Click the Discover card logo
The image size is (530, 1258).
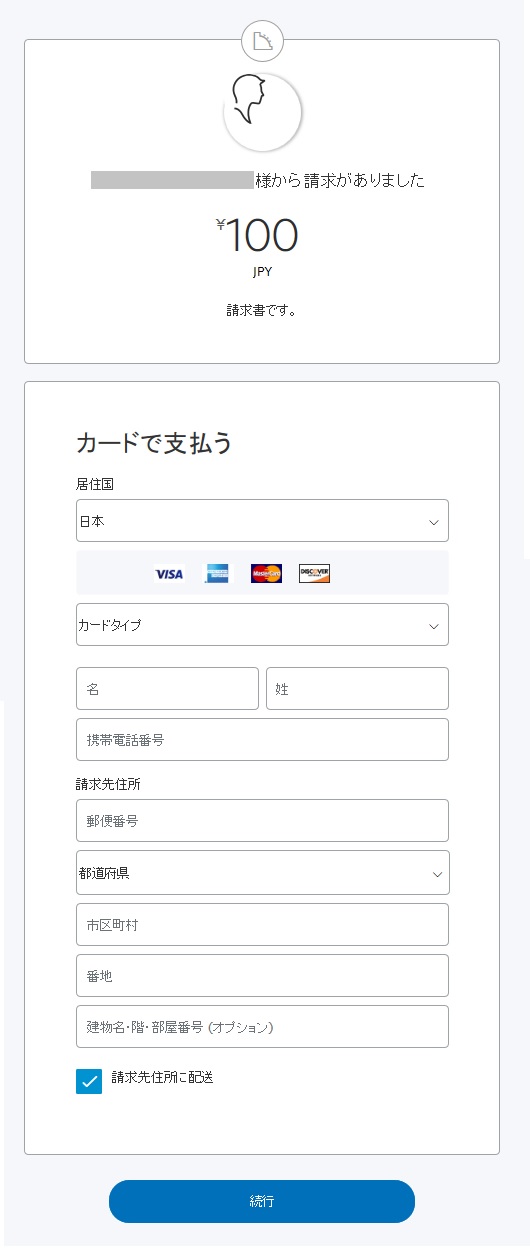[x=314, y=573]
